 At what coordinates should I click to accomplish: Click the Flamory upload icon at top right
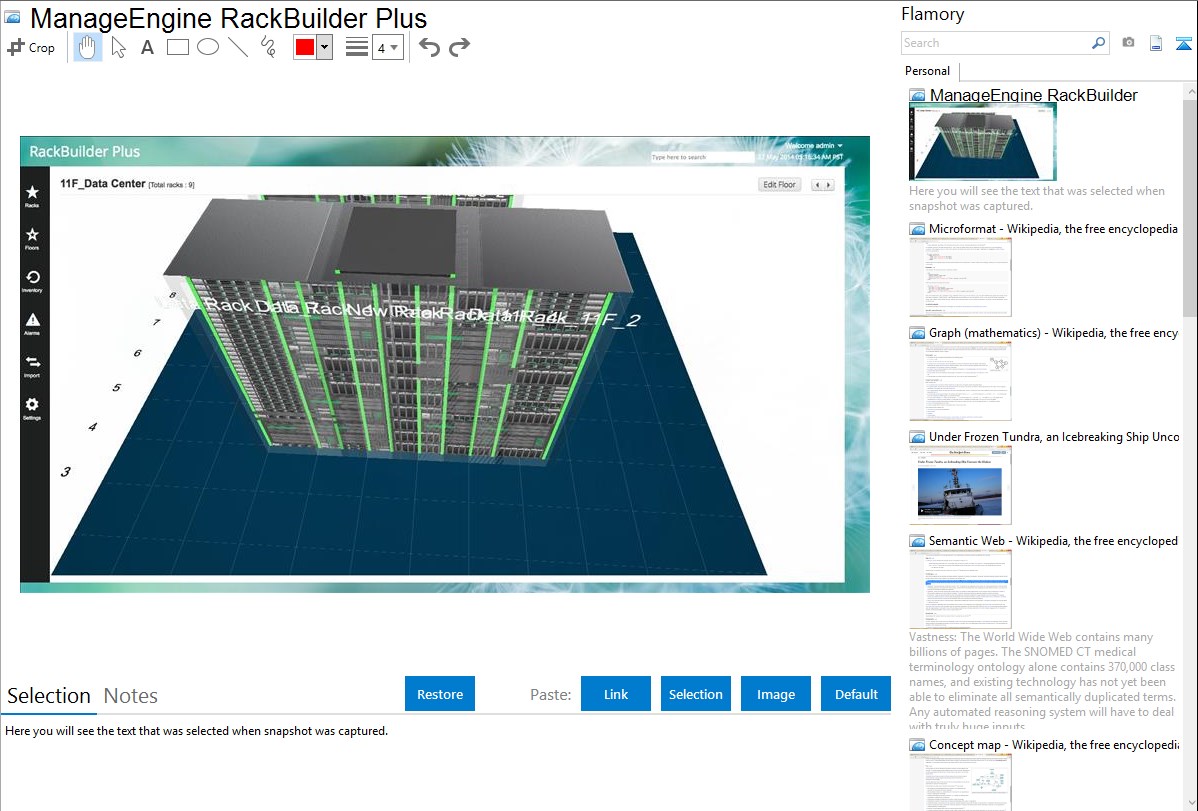coord(1183,43)
